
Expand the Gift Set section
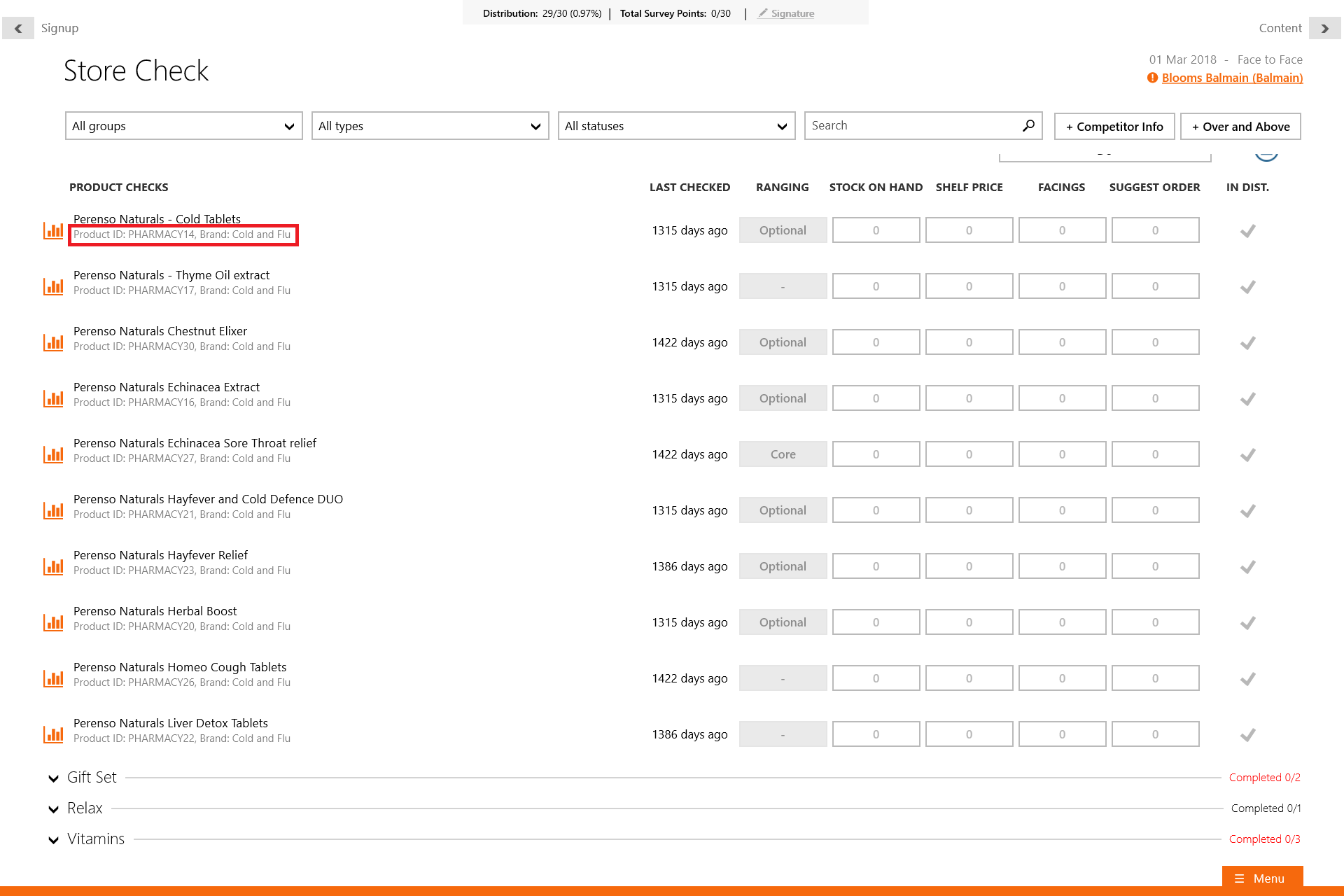click(x=54, y=778)
